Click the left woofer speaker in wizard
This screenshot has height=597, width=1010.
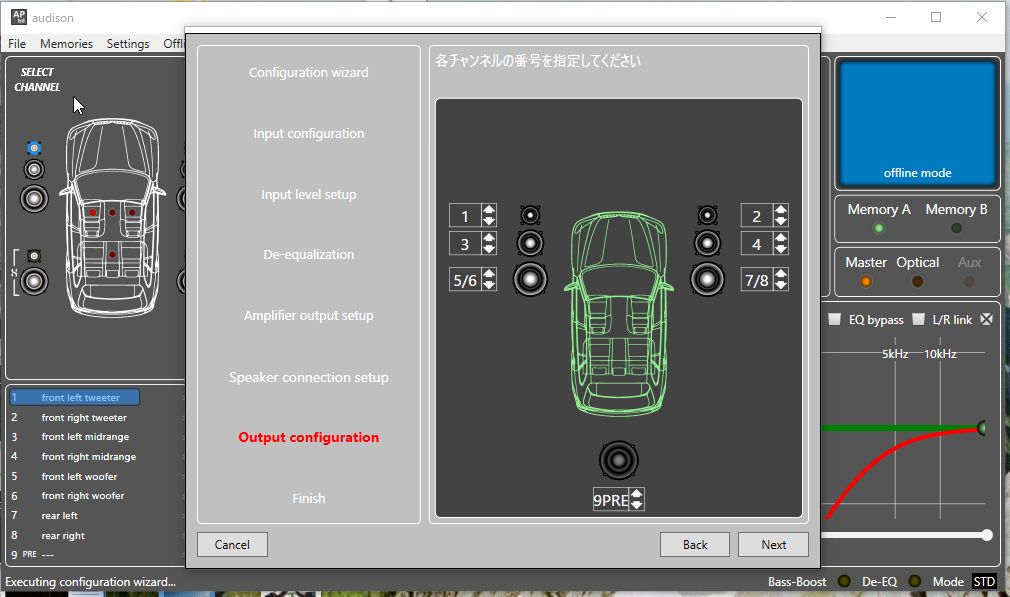(530, 280)
